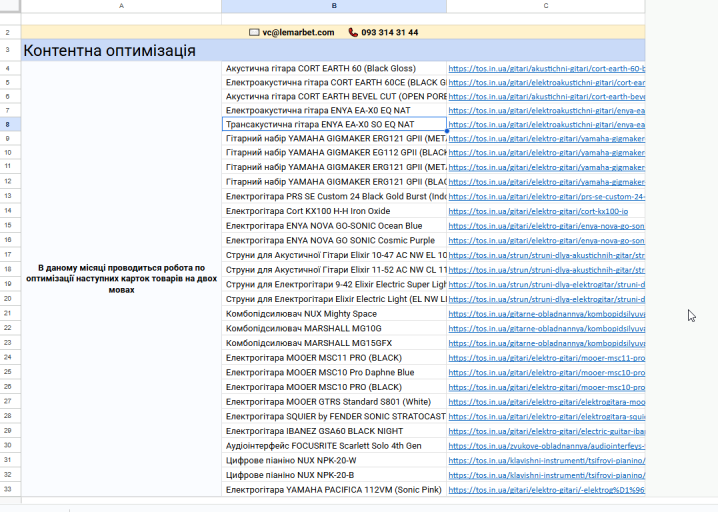Screen dimensions: 718x512
Task: Open the cort-earth-60 akustichni-gitari link in row 4
Action: click(x=547, y=69)
